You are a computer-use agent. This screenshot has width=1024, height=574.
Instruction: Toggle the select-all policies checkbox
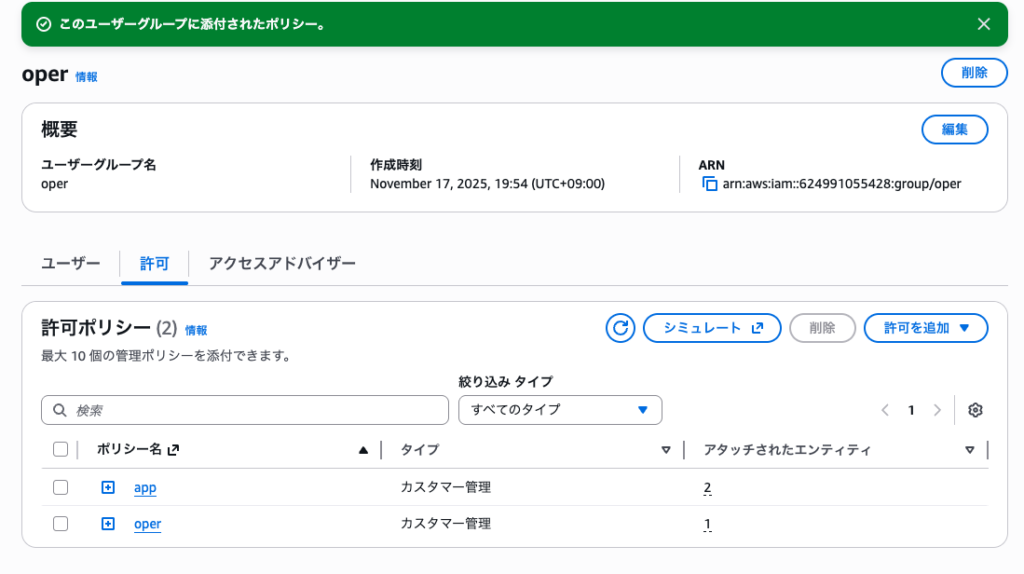[60, 450]
